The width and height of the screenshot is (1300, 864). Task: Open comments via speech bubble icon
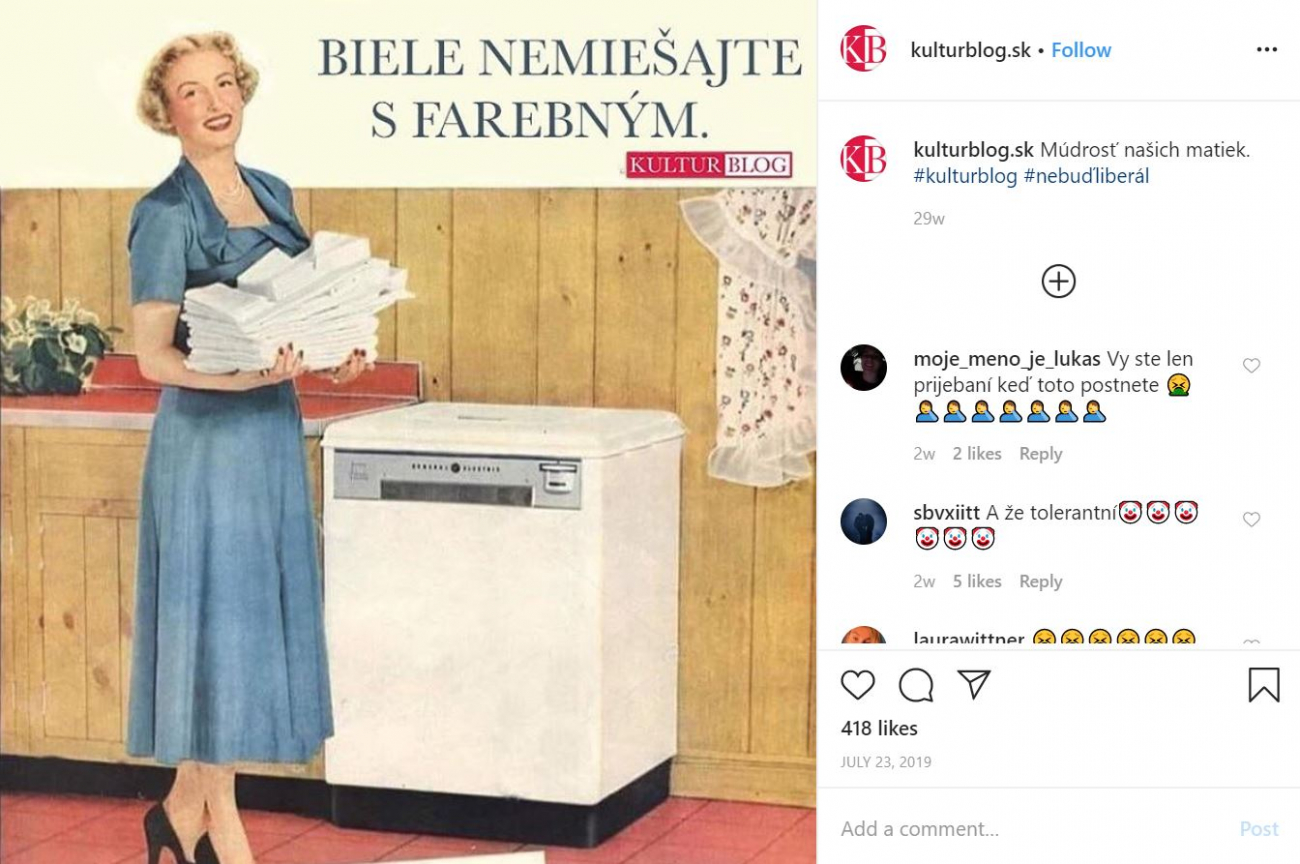coord(916,685)
